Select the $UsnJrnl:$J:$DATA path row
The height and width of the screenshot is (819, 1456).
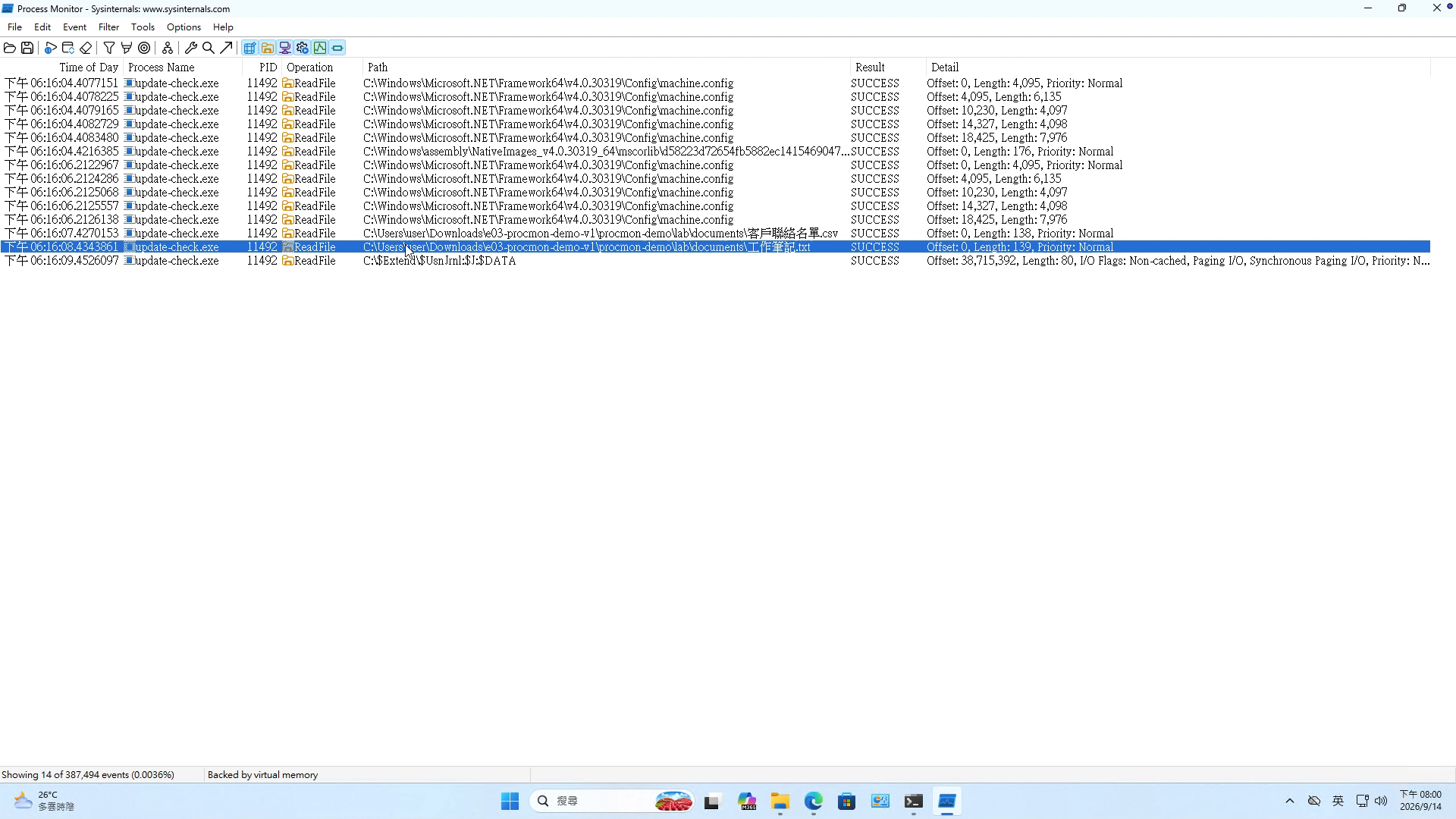pos(715,261)
